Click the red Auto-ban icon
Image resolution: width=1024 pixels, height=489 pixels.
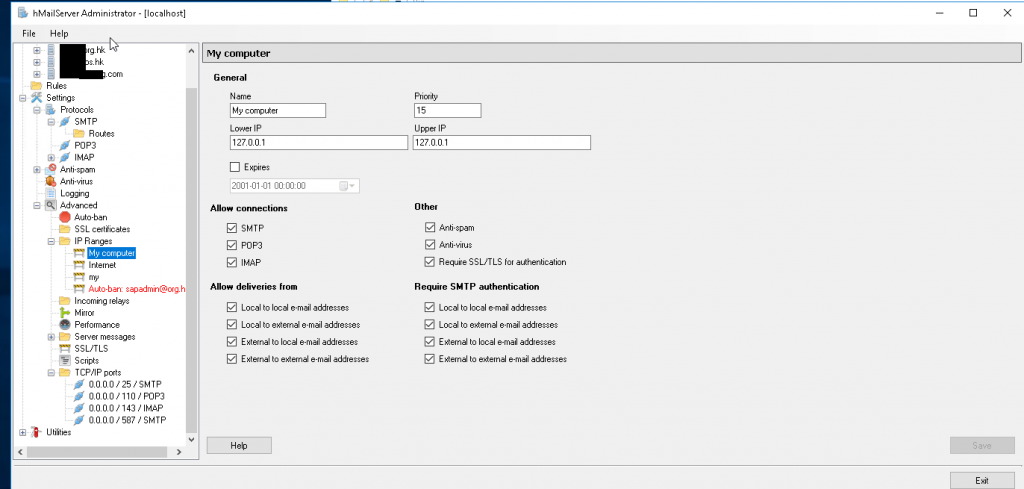65,217
